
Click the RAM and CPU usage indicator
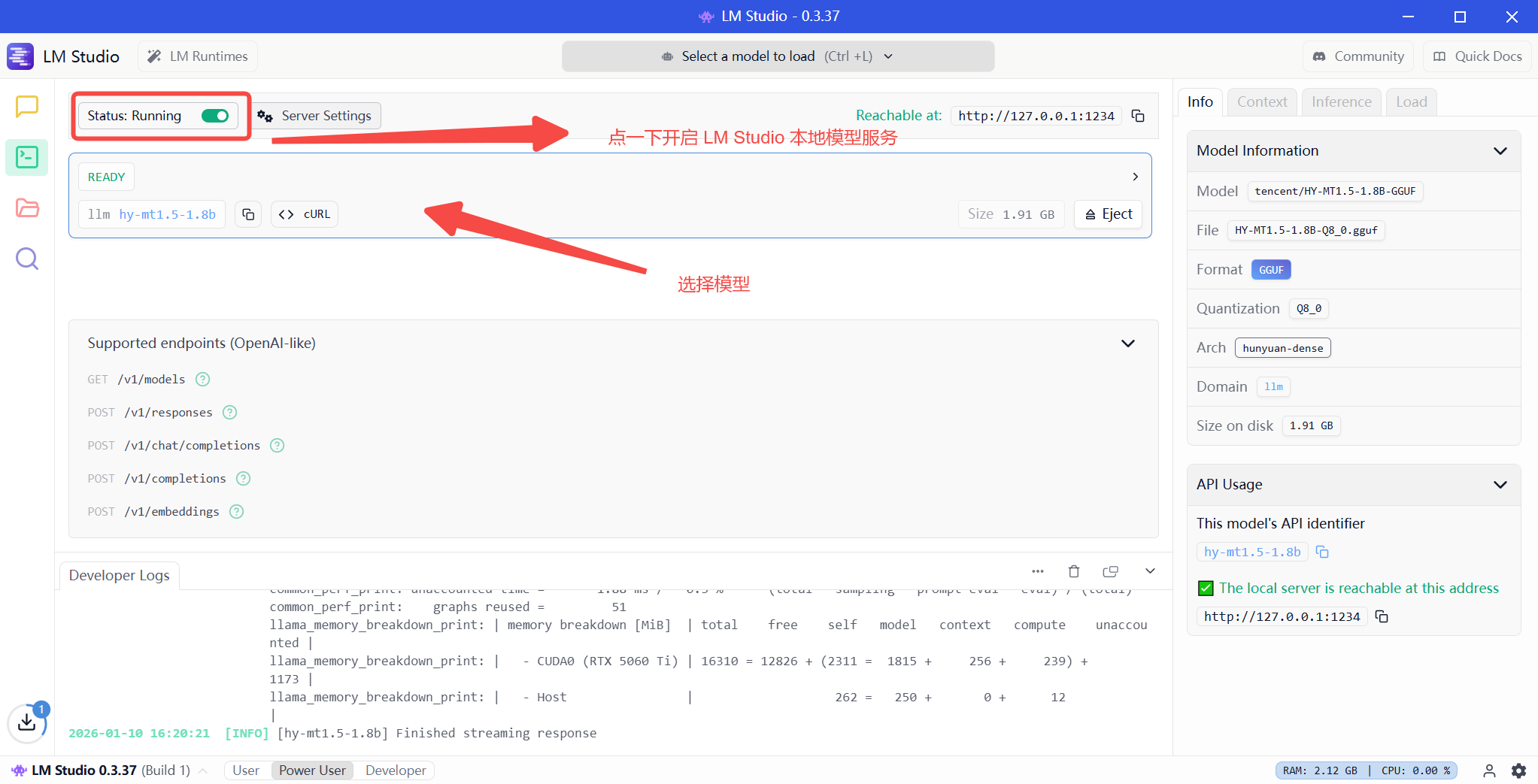point(1367,770)
